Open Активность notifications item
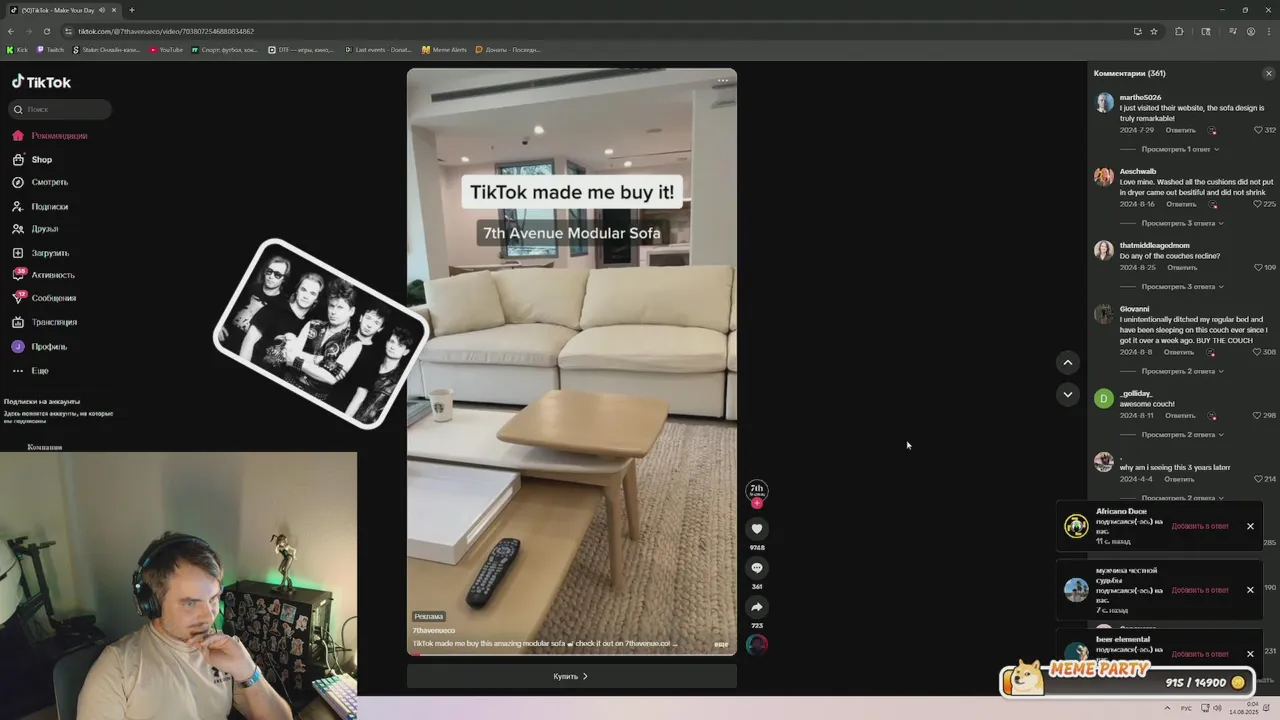1280x720 pixels. pyautogui.click(x=44, y=275)
